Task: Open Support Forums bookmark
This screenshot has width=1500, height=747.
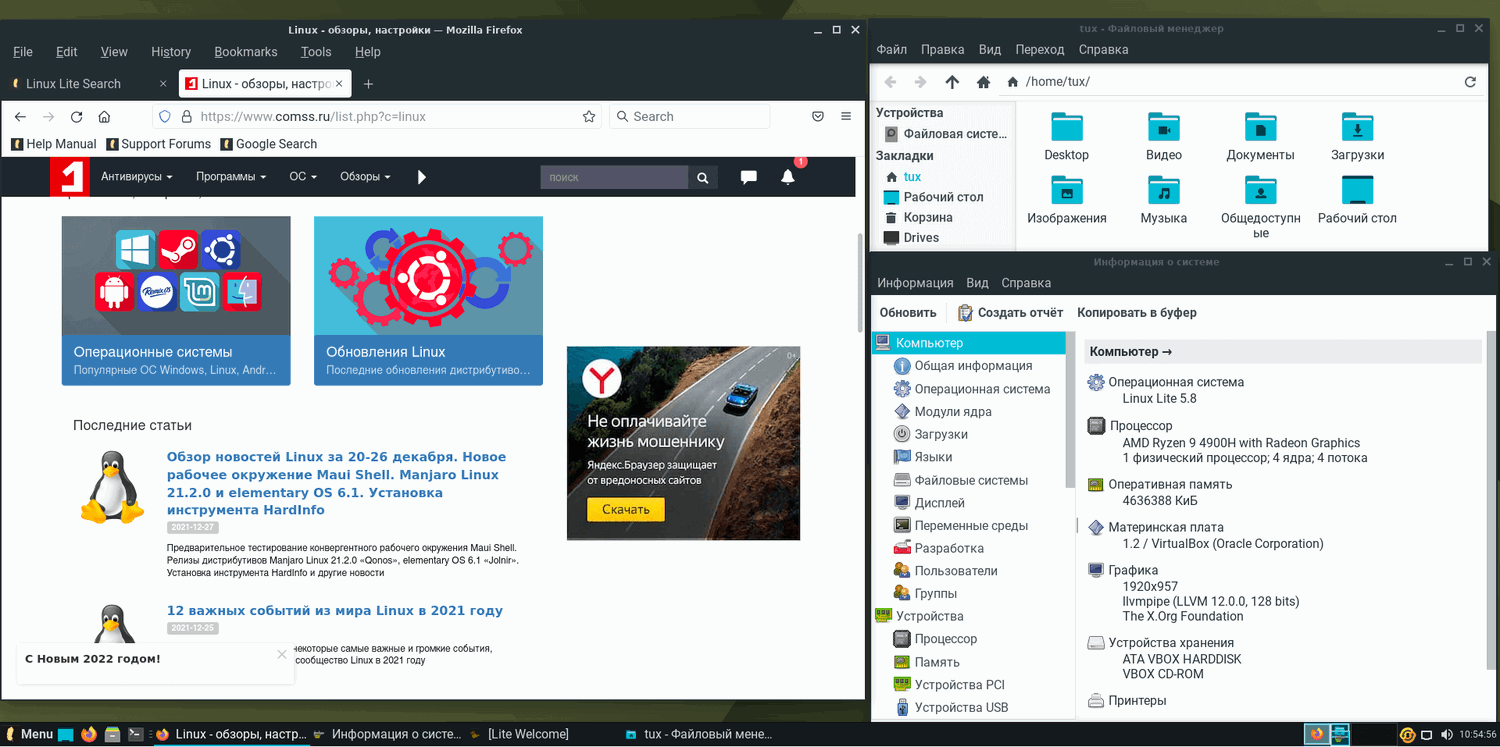Action: (x=158, y=144)
